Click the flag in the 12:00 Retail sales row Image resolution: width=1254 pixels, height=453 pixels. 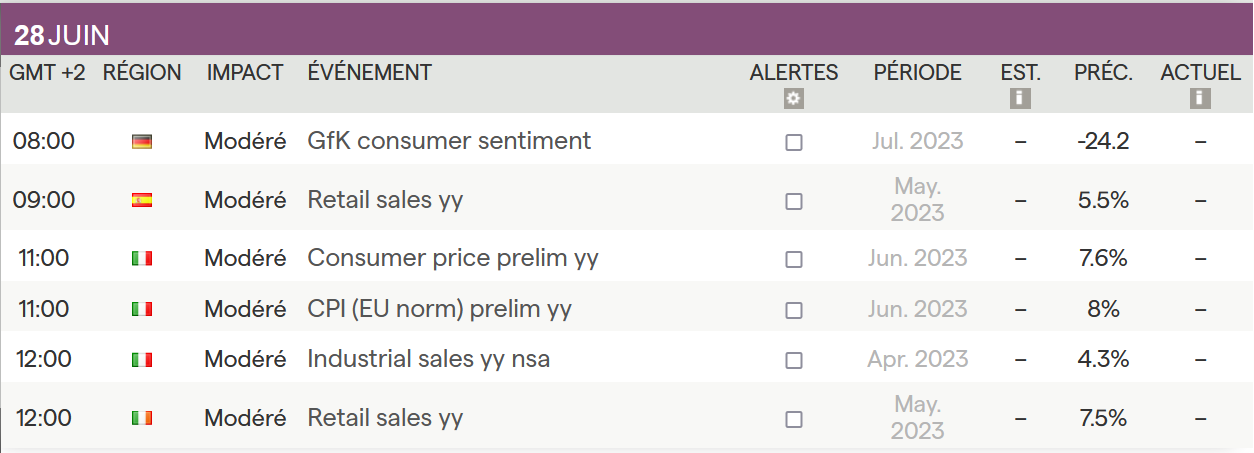(142, 418)
